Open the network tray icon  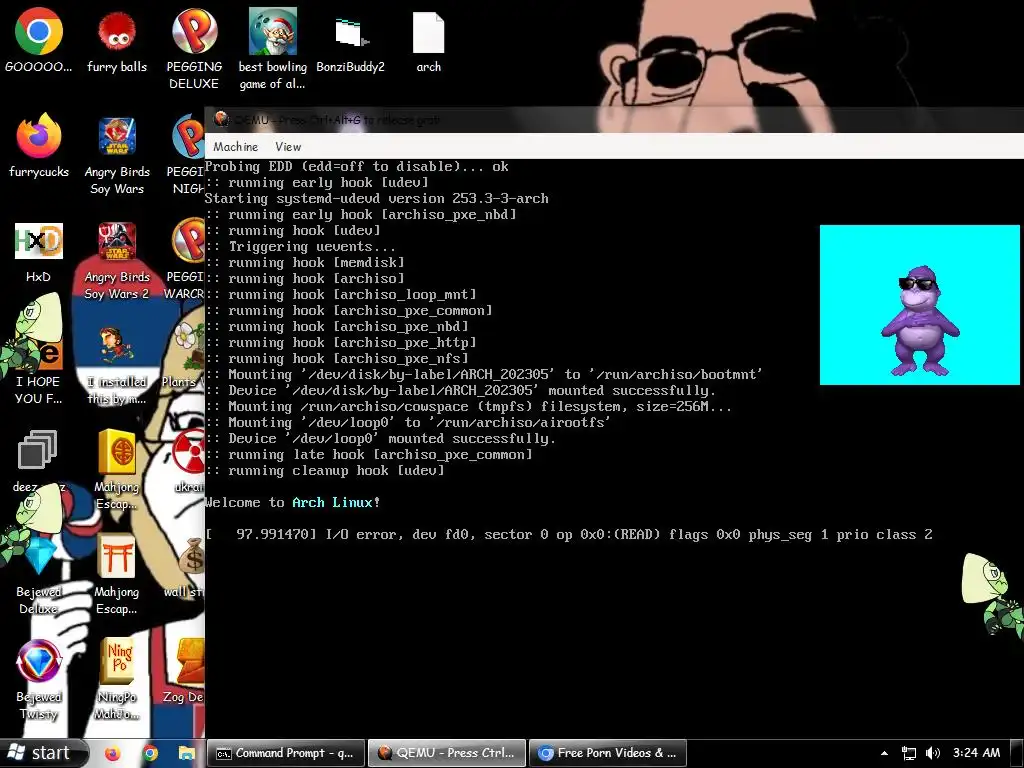[x=908, y=753]
